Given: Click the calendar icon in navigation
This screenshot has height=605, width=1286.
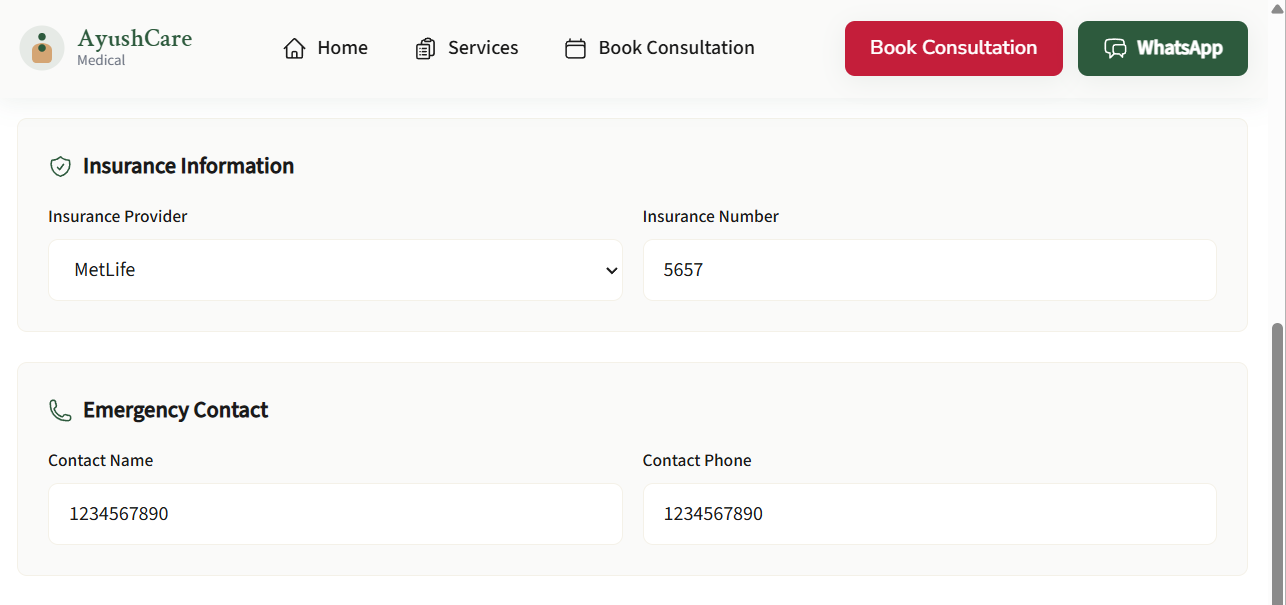Looking at the screenshot, I should [x=575, y=48].
